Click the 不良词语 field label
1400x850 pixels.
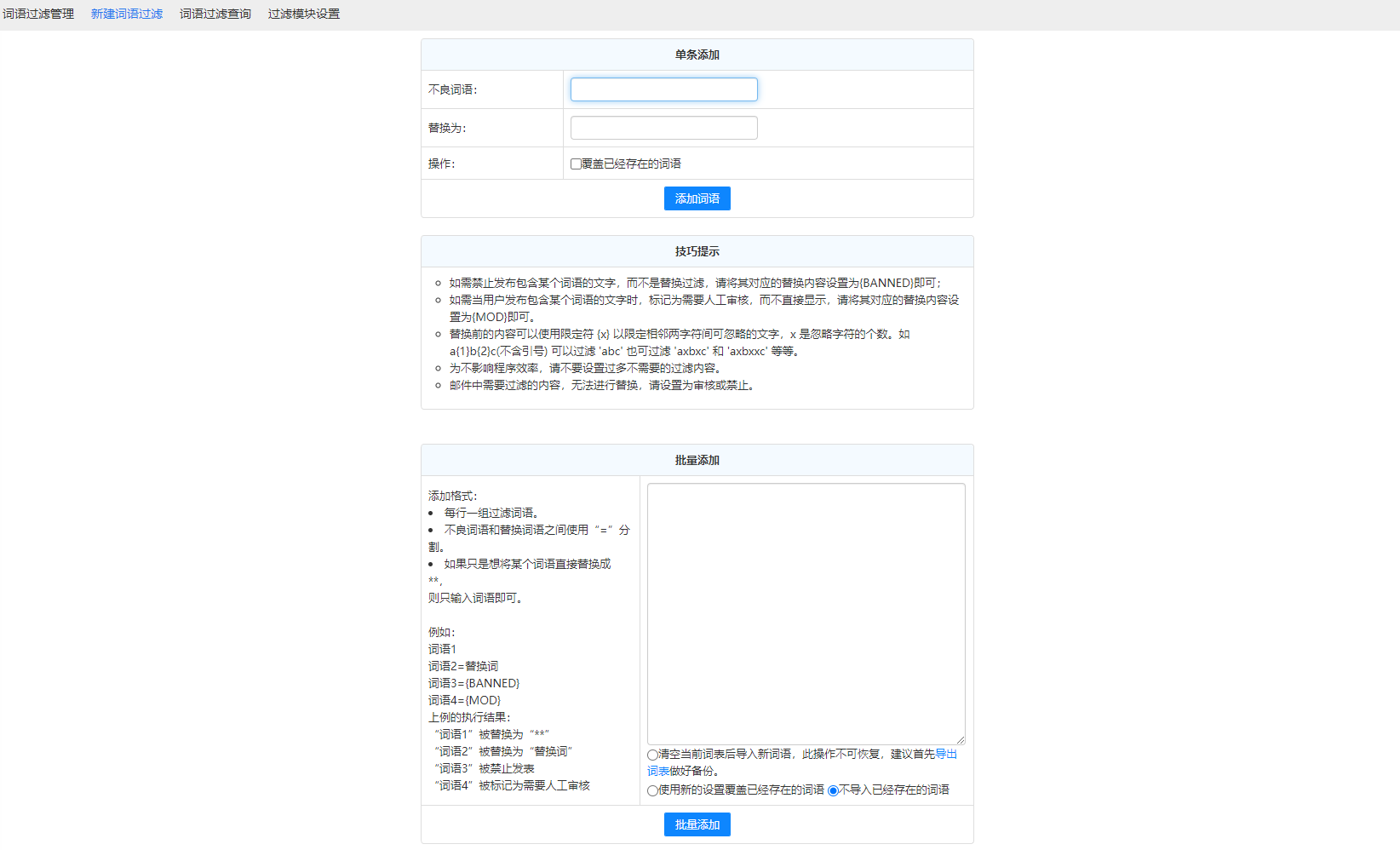coord(452,89)
